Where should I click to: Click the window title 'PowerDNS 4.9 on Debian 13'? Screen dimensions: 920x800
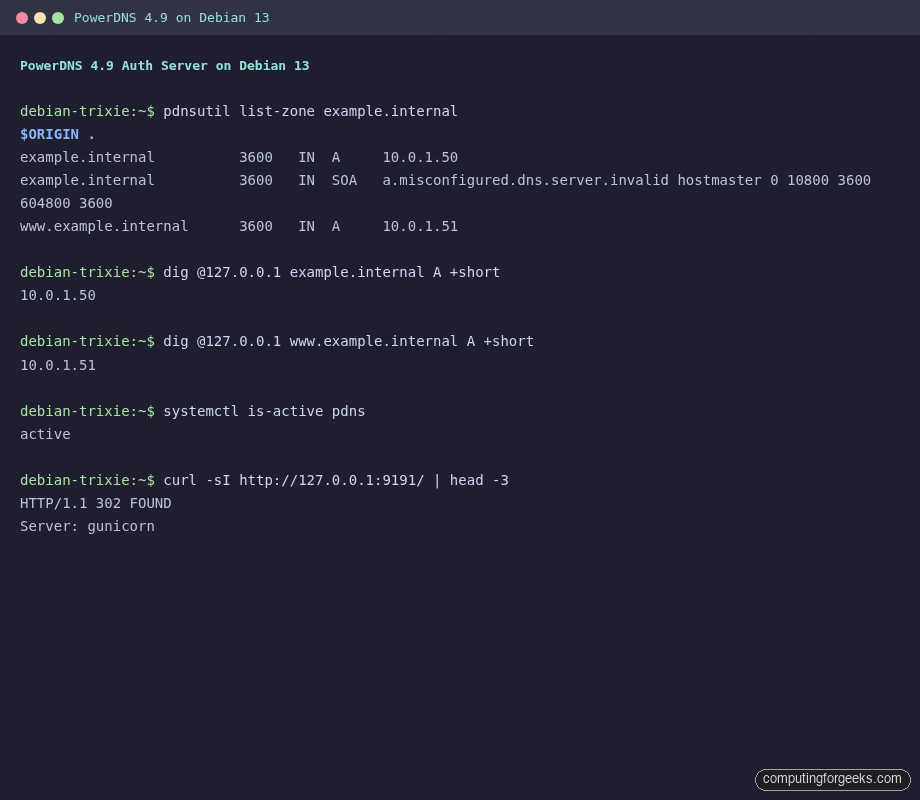171,18
